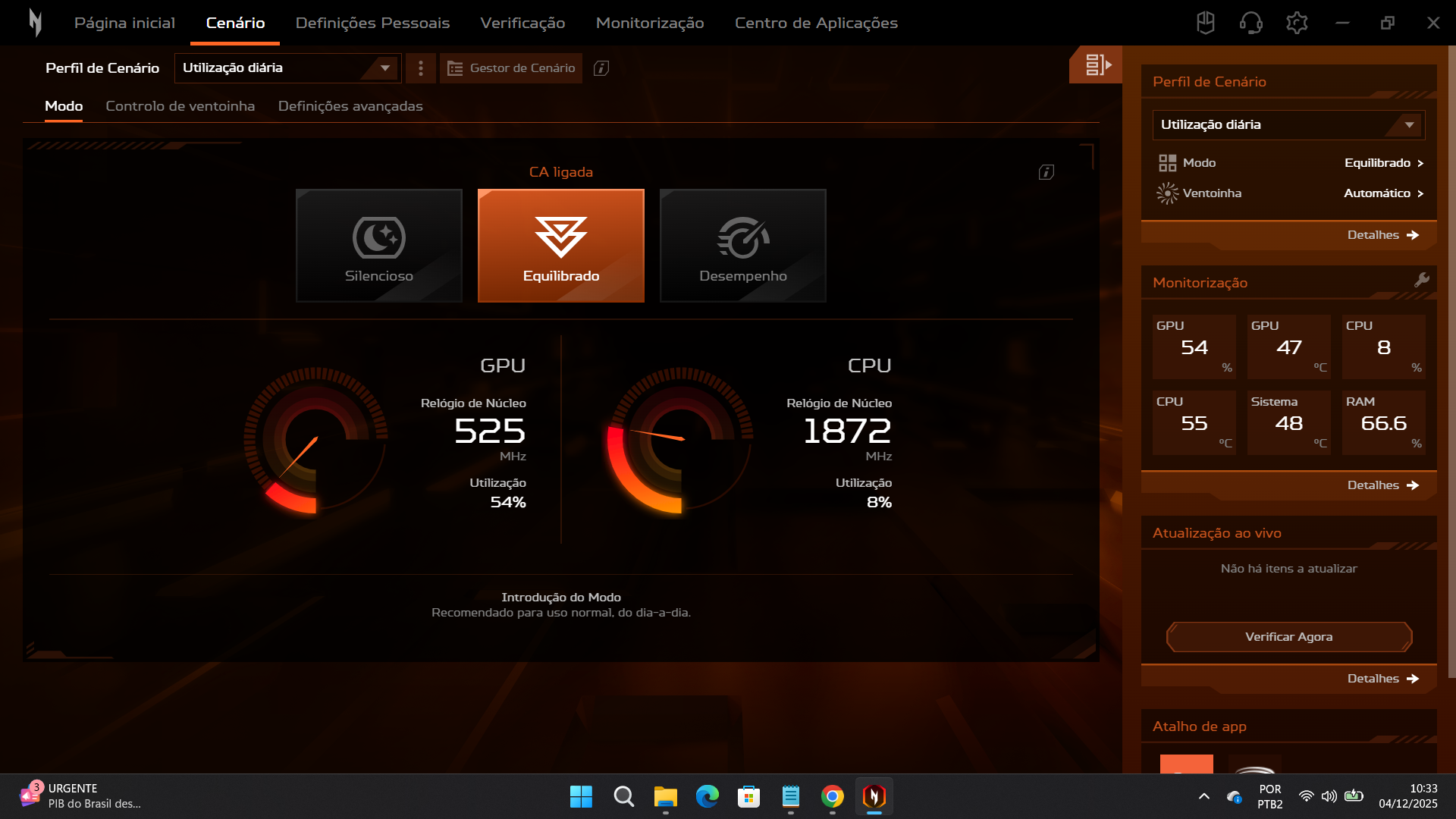Viewport: 1456px width, 819px height.
Task: Open the sidebar Perfil de Cenário dropdown
Action: (1288, 125)
